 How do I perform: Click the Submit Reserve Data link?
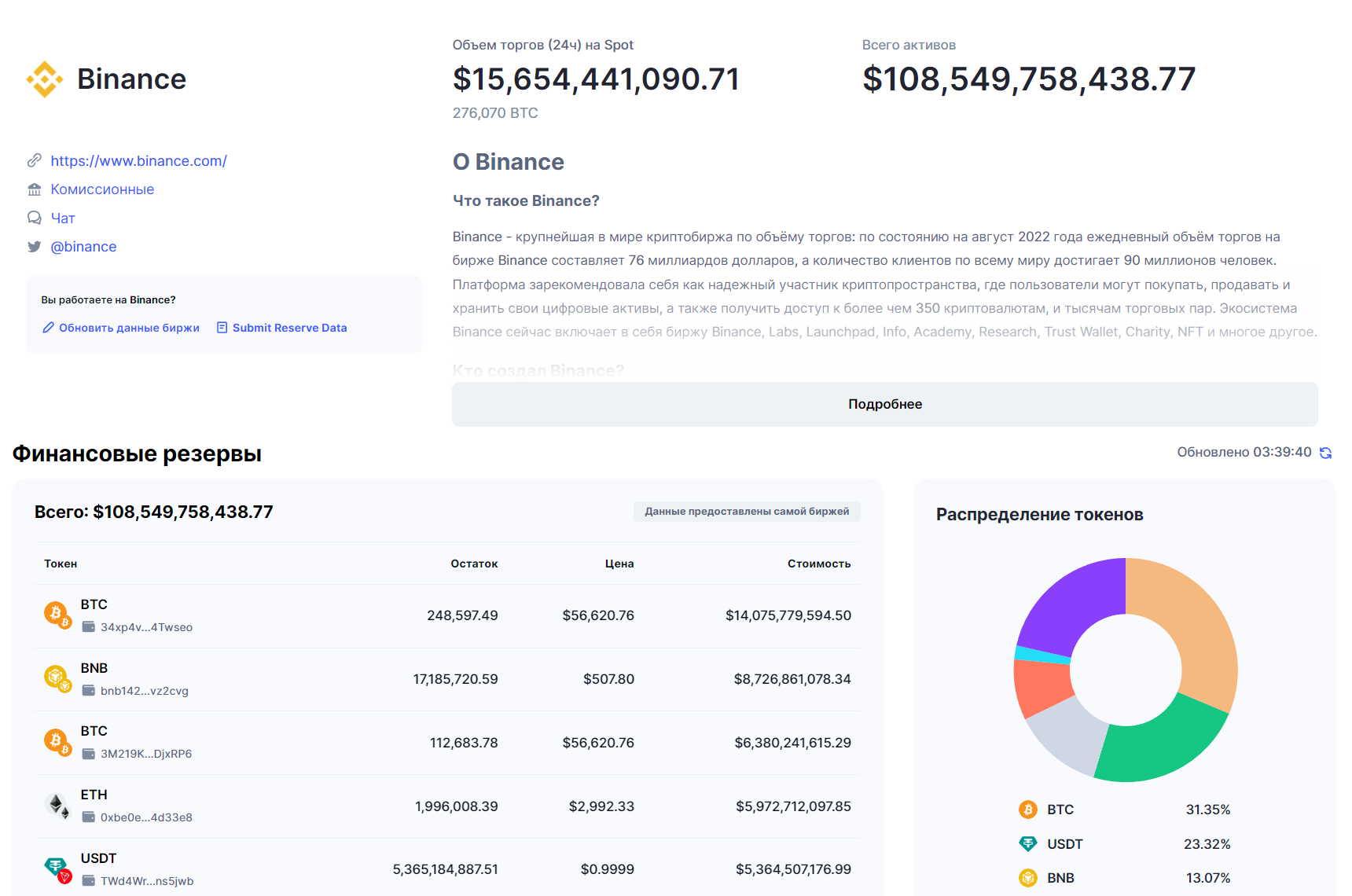coord(290,327)
